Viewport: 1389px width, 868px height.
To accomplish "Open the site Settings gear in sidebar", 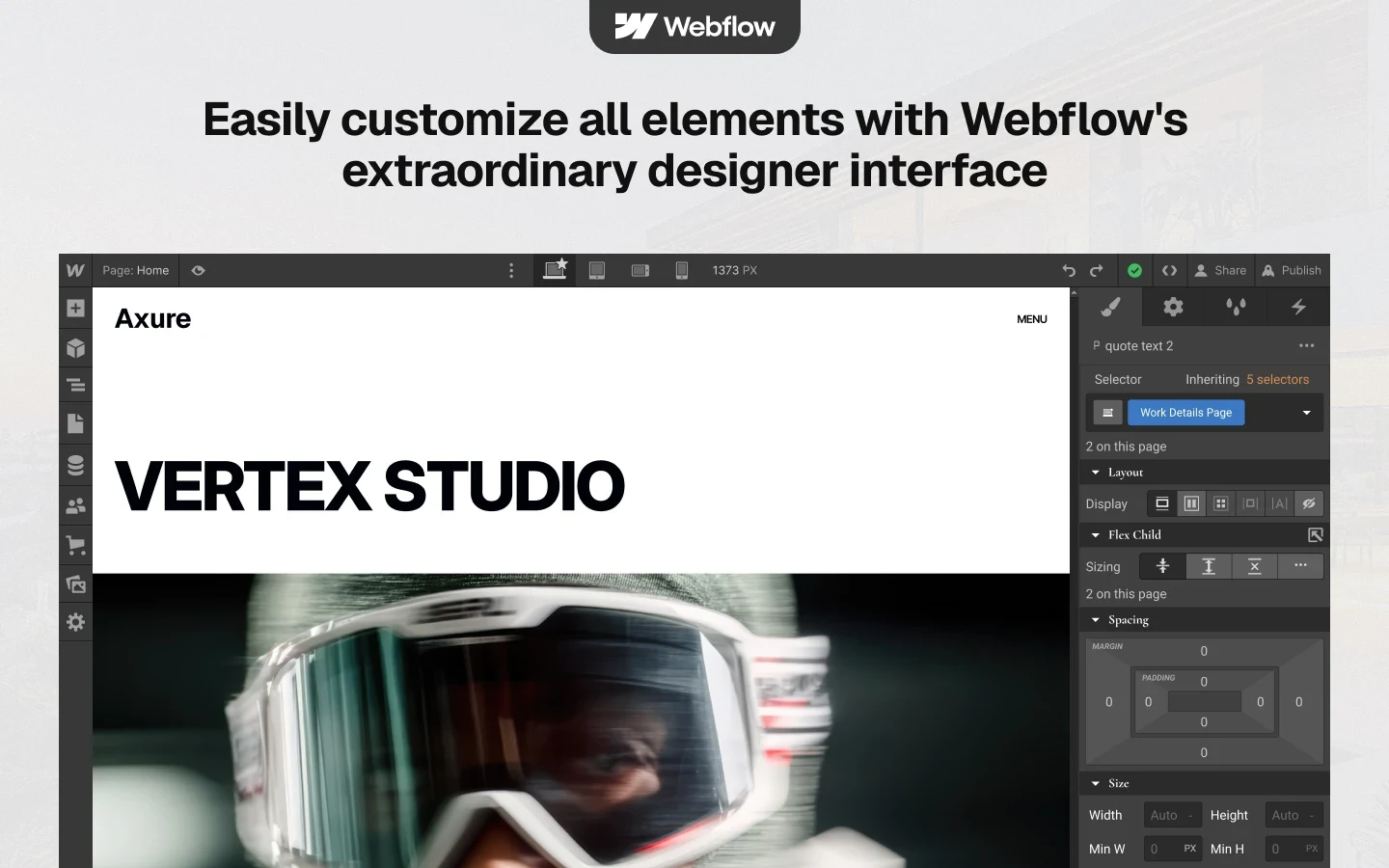I will [75, 622].
